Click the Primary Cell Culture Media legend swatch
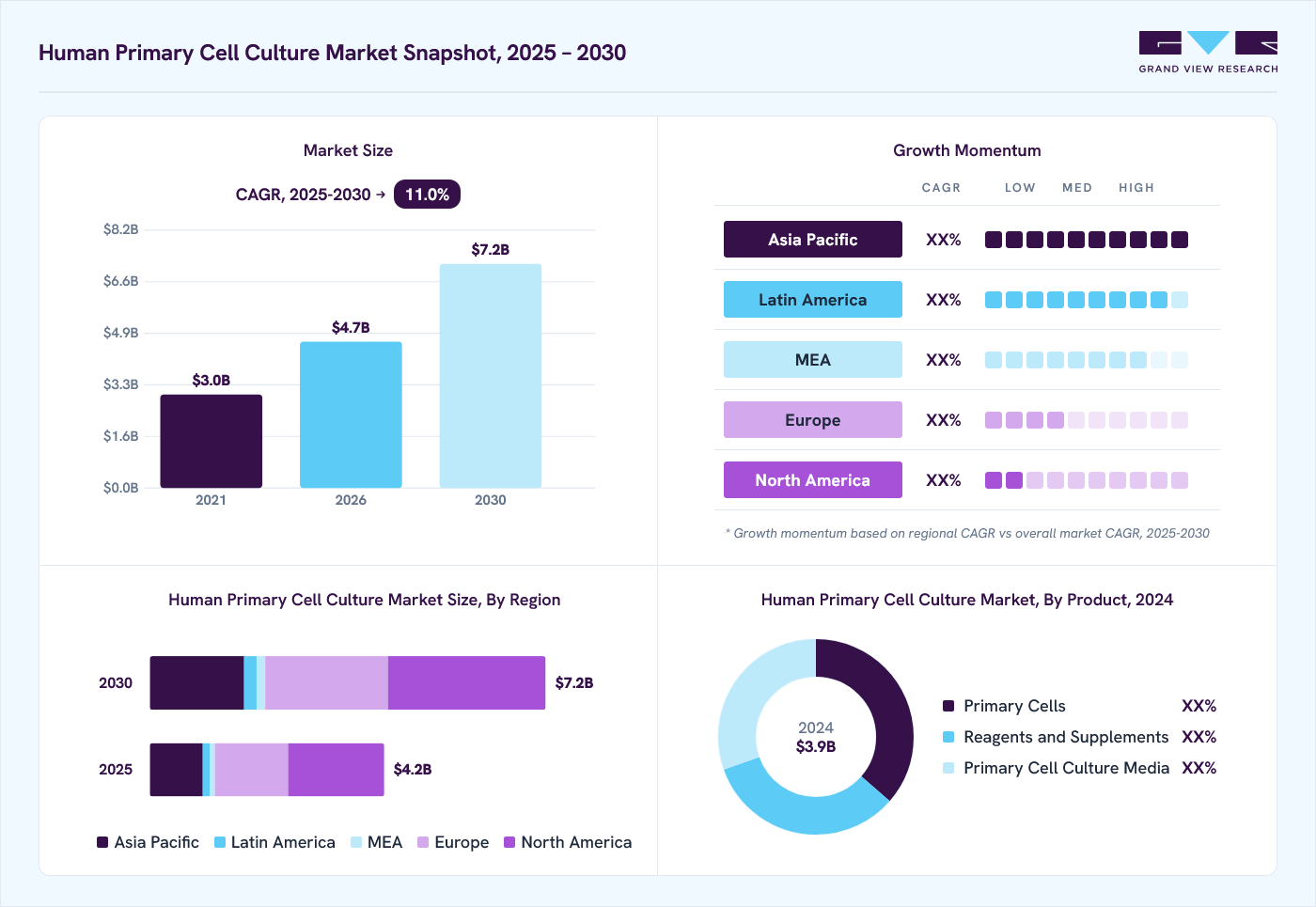 pos(948,768)
